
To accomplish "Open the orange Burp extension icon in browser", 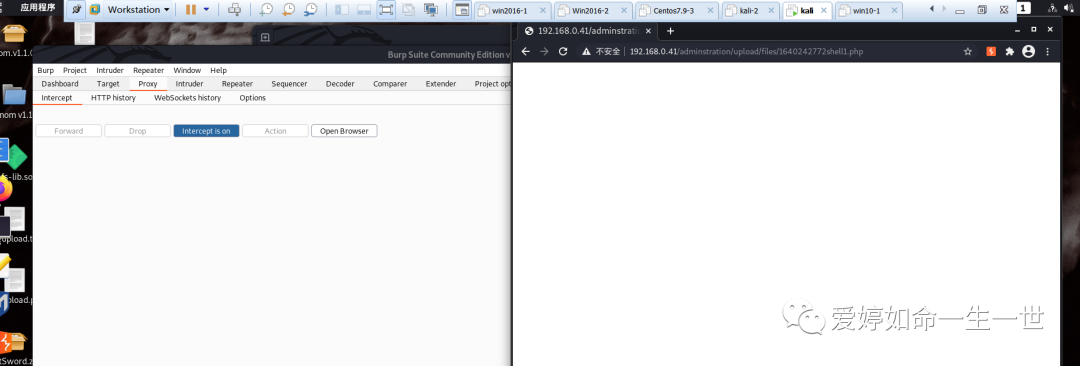I will (991, 52).
